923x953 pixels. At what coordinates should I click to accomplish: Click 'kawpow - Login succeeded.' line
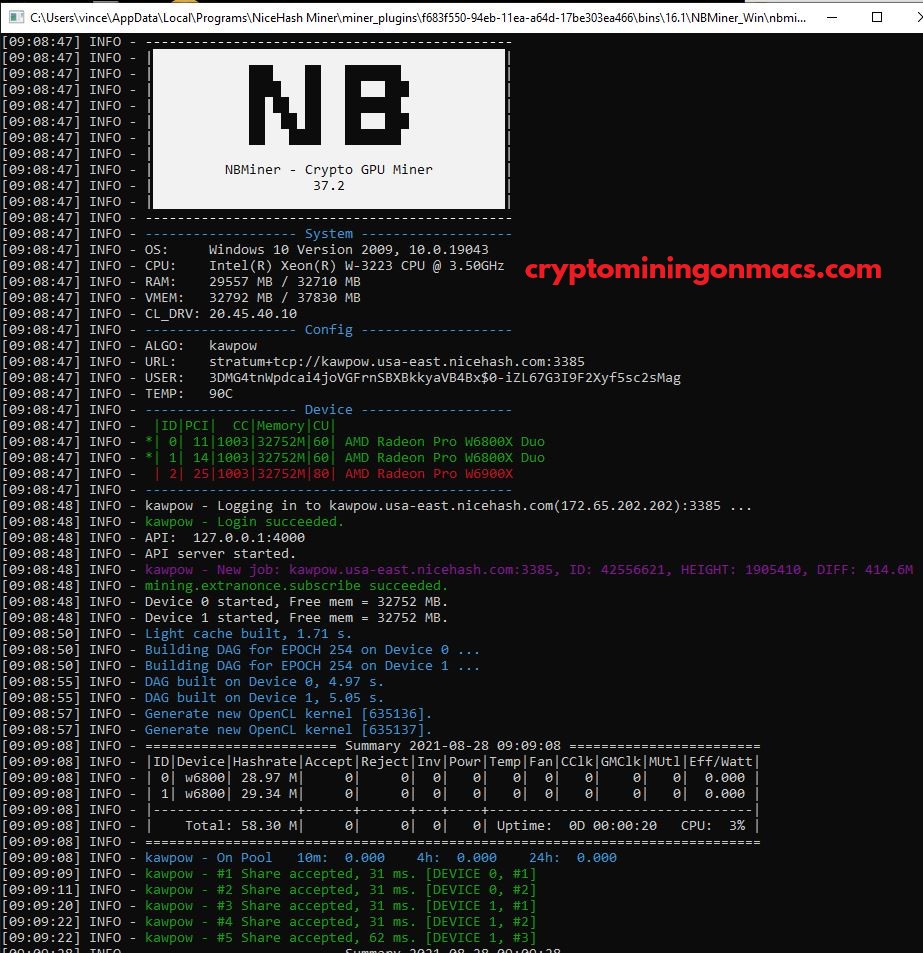[244, 521]
